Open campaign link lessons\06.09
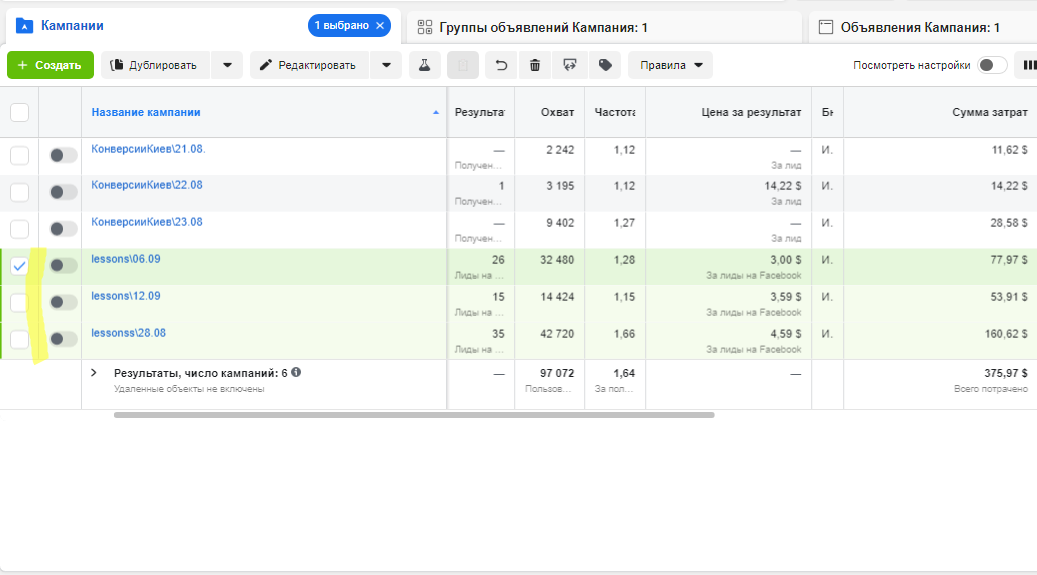 tap(126, 259)
